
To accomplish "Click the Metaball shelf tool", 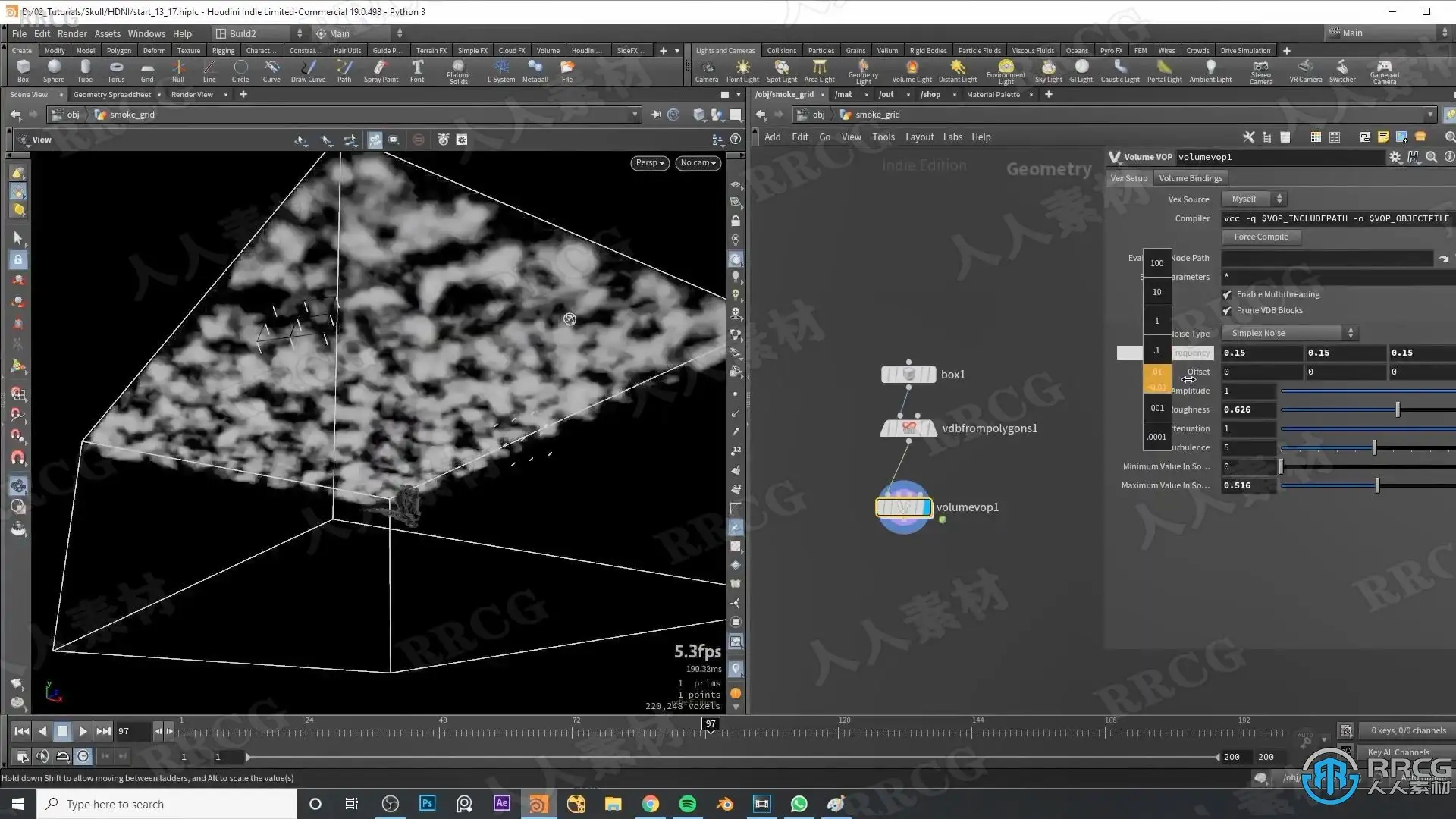I will point(535,70).
